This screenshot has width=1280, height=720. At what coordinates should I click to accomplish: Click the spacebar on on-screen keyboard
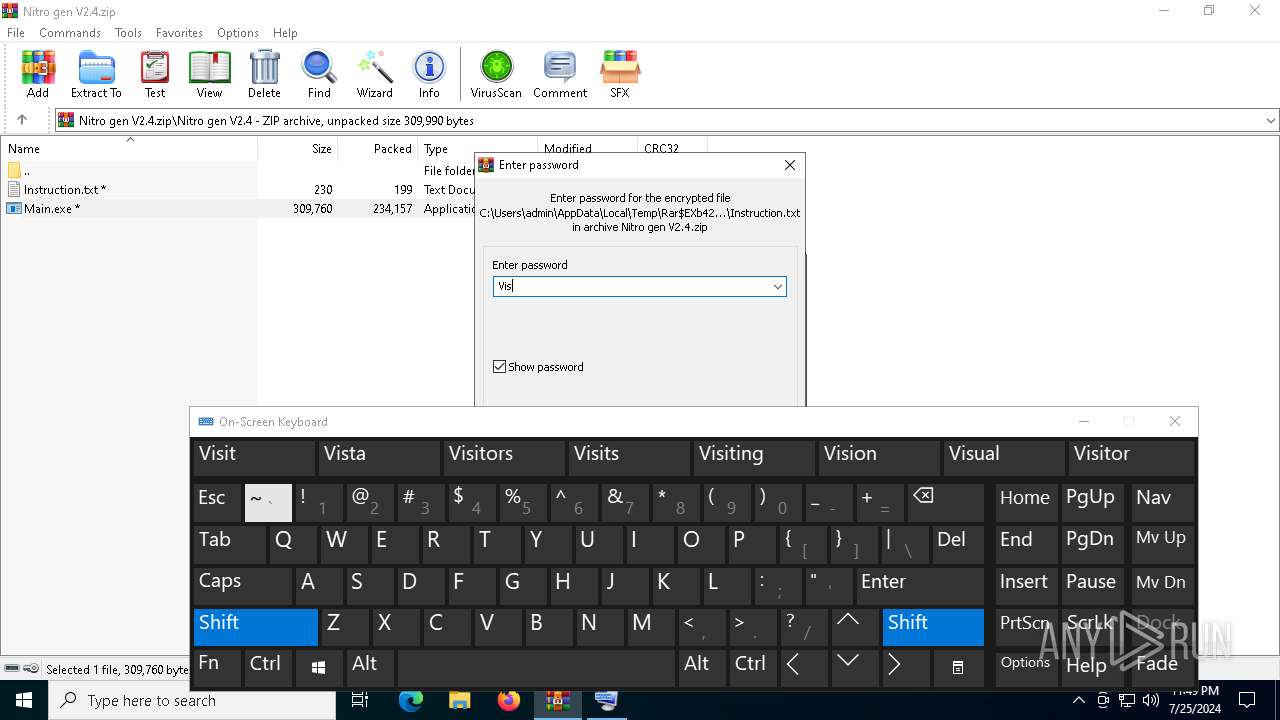point(536,667)
